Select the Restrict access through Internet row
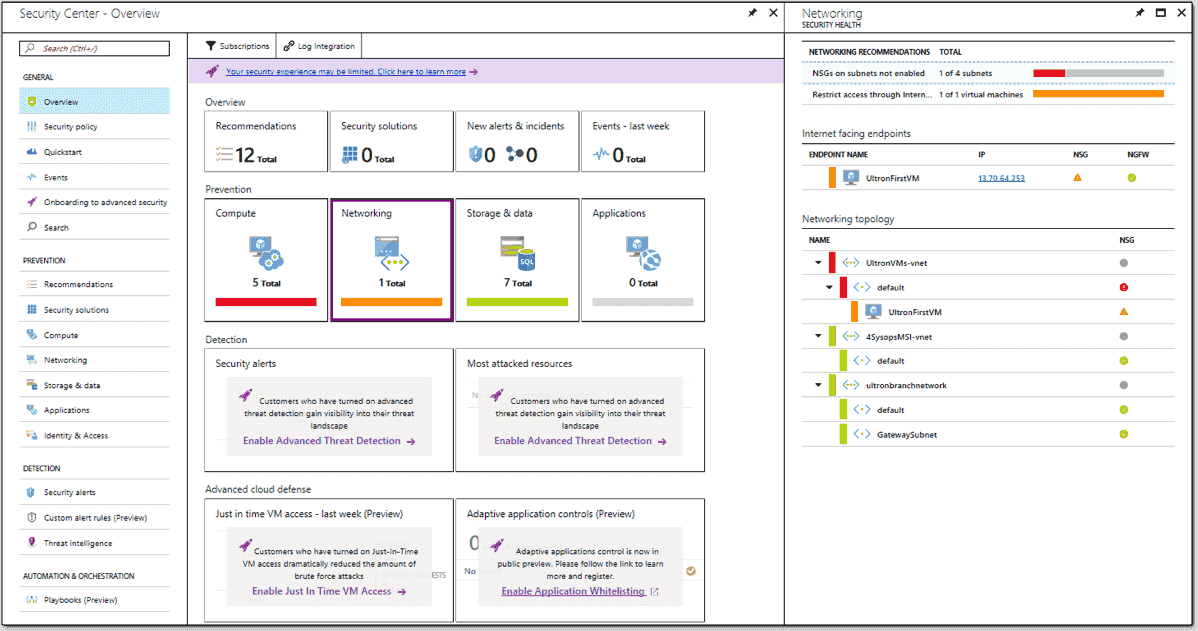Image resolution: width=1198 pixels, height=631 pixels. point(988,95)
